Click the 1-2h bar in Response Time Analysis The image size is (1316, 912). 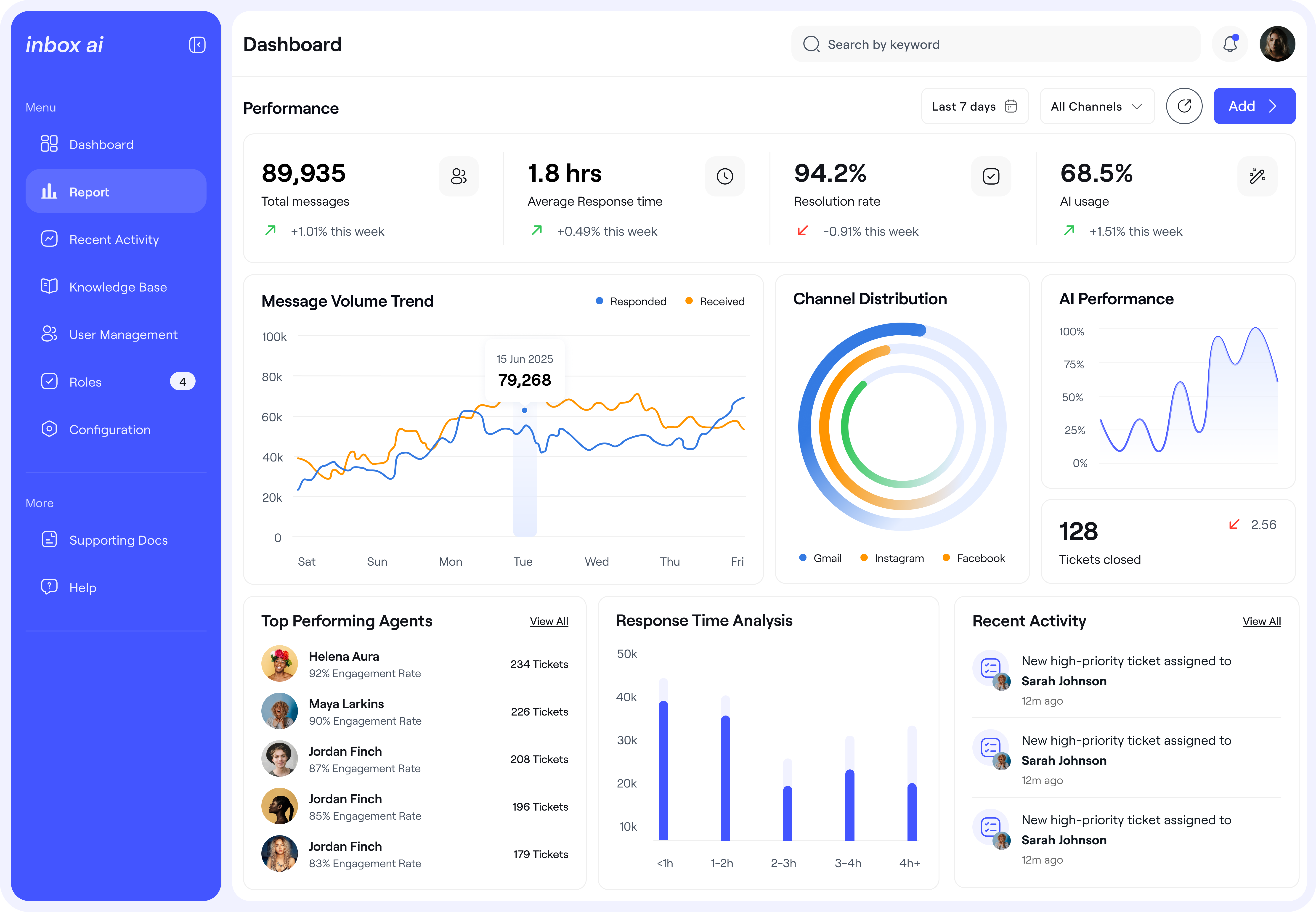tap(725, 778)
